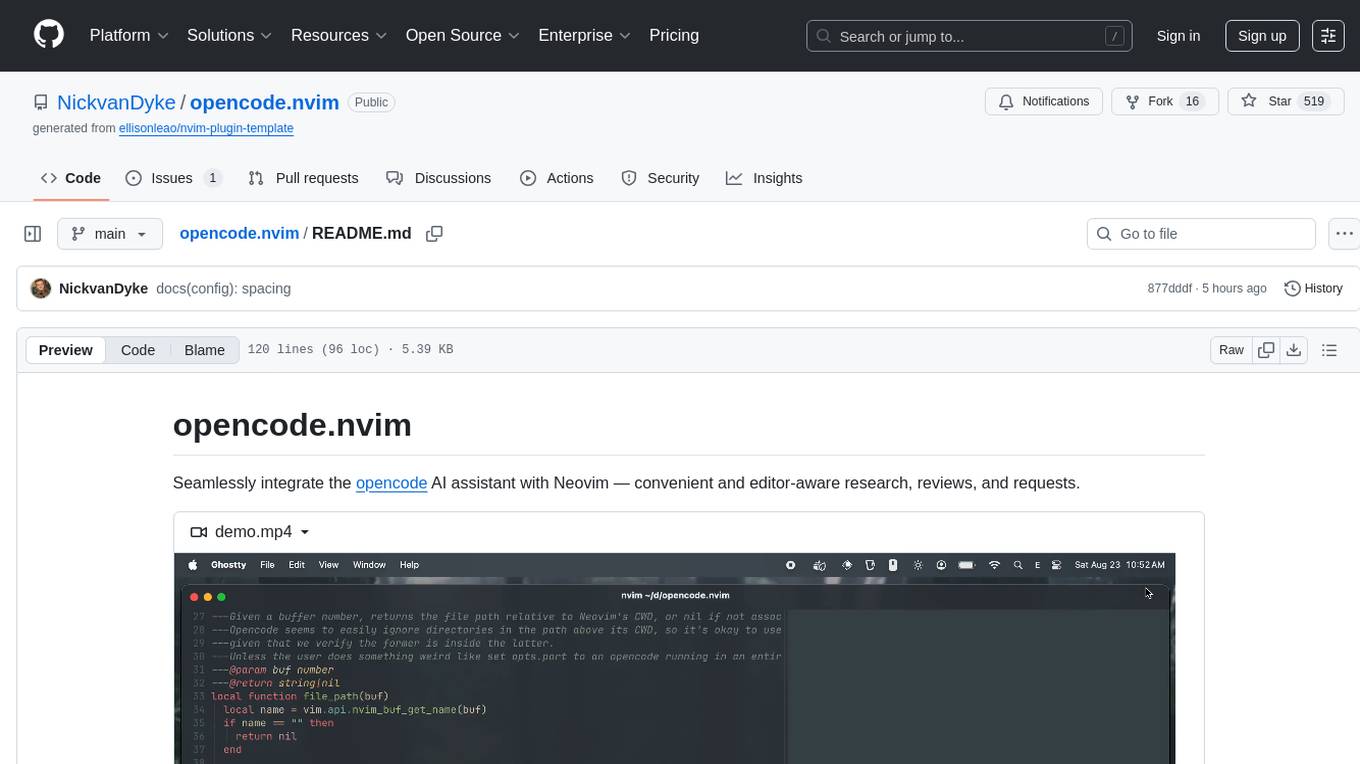The image size is (1360, 764).
Task: Open the Actions tab
Action: pyautogui.click(x=557, y=178)
